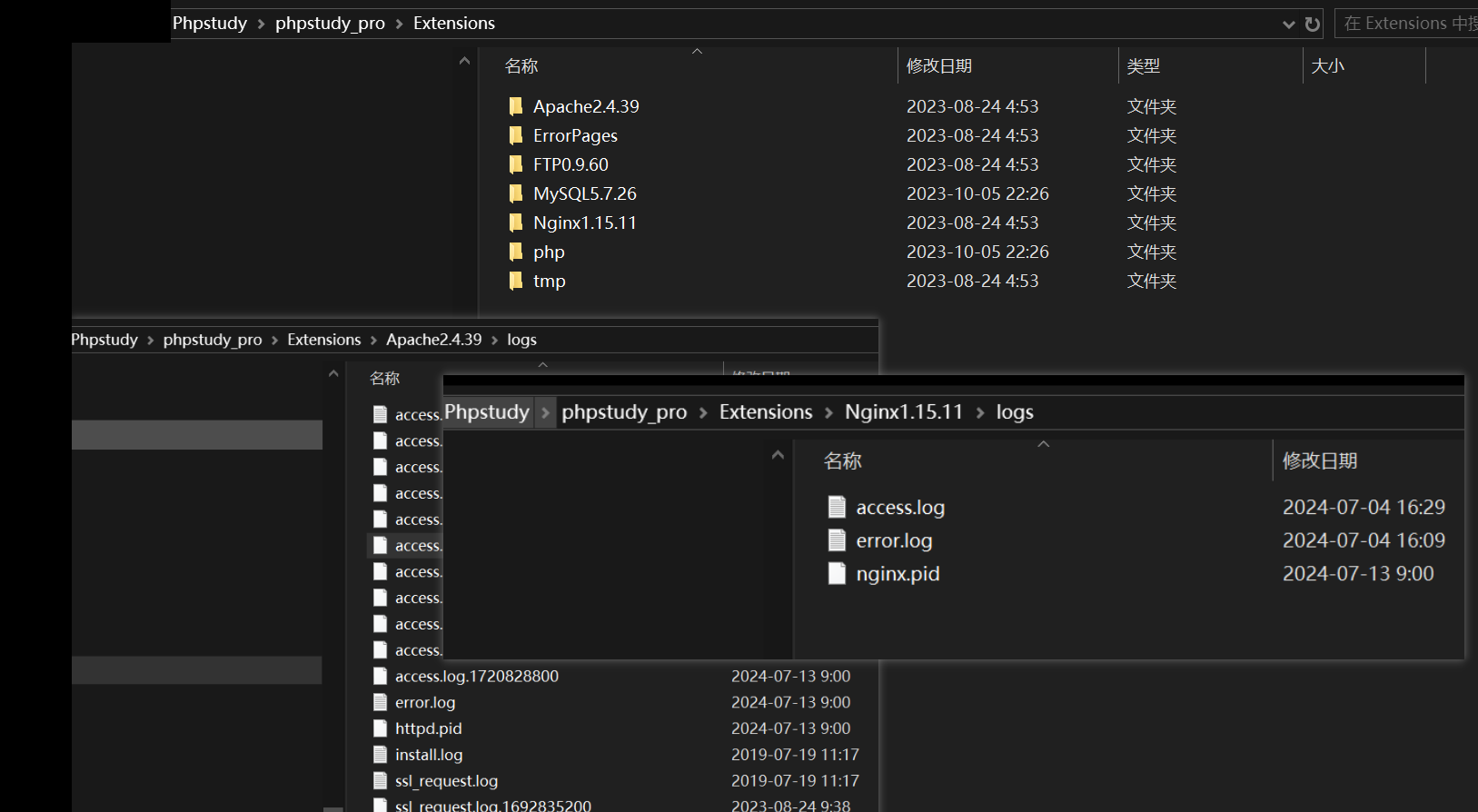Viewport: 1478px width, 812px height.
Task: Open the MySQL5.7.26 folder icon
Action: click(516, 193)
